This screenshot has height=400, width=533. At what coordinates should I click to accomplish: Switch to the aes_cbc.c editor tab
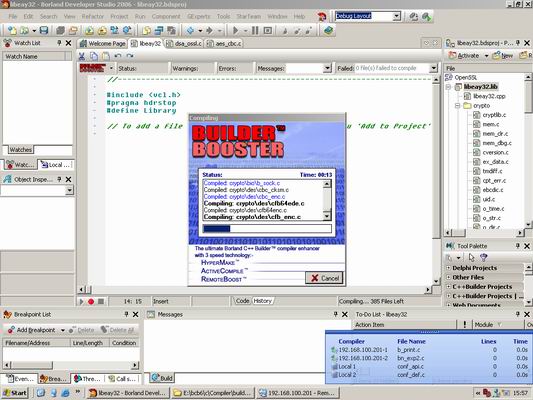coord(224,44)
